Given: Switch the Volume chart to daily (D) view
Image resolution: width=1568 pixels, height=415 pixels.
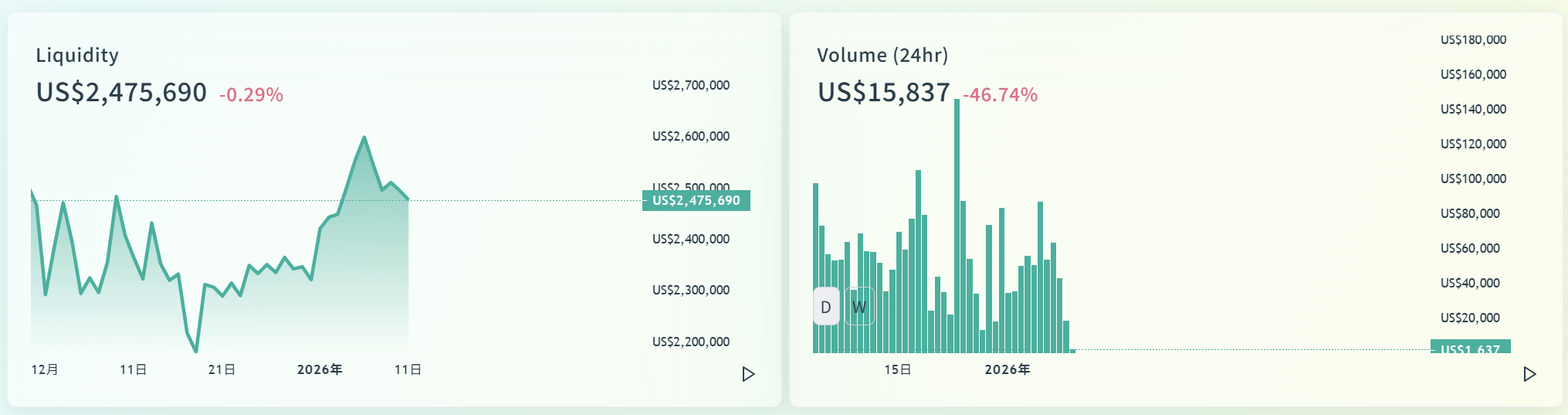Looking at the screenshot, I should 826,307.
